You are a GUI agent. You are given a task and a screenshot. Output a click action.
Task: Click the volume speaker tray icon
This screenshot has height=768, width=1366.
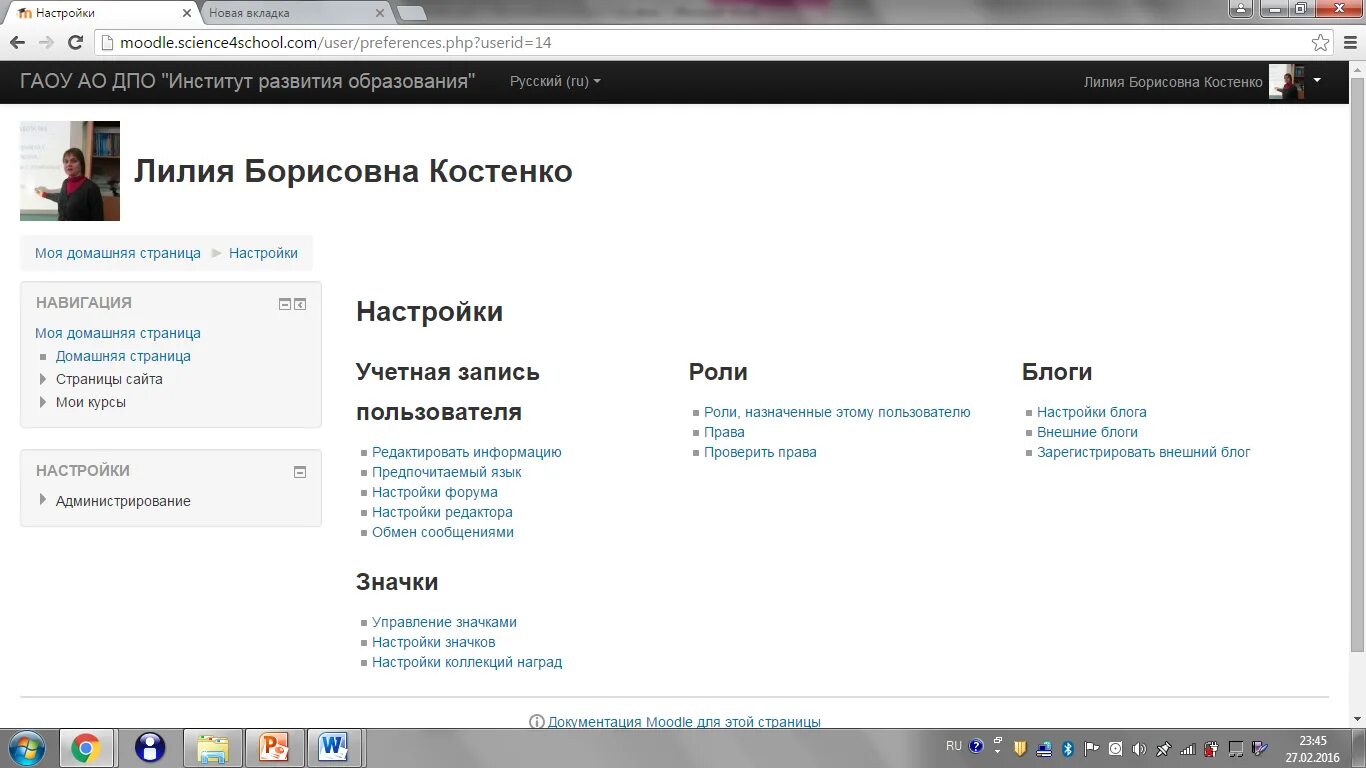(1139, 748)
